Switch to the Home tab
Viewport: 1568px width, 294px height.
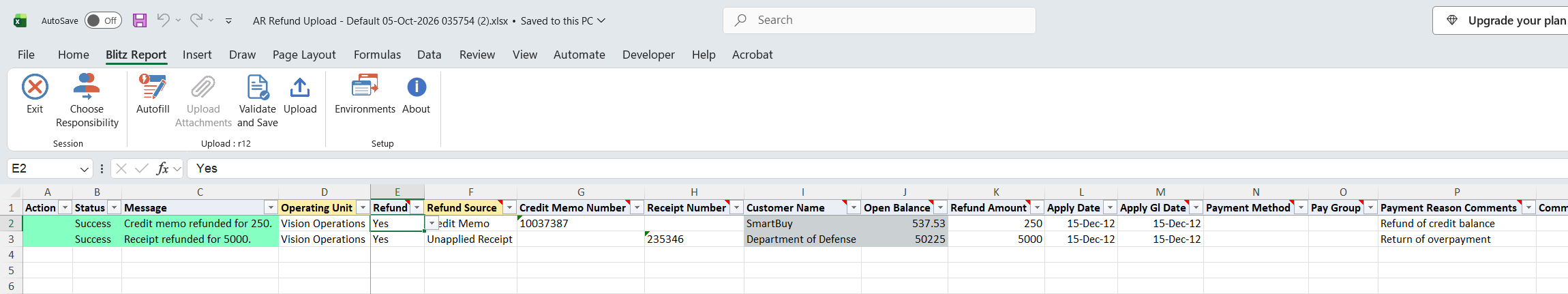[x=73, y=55]
